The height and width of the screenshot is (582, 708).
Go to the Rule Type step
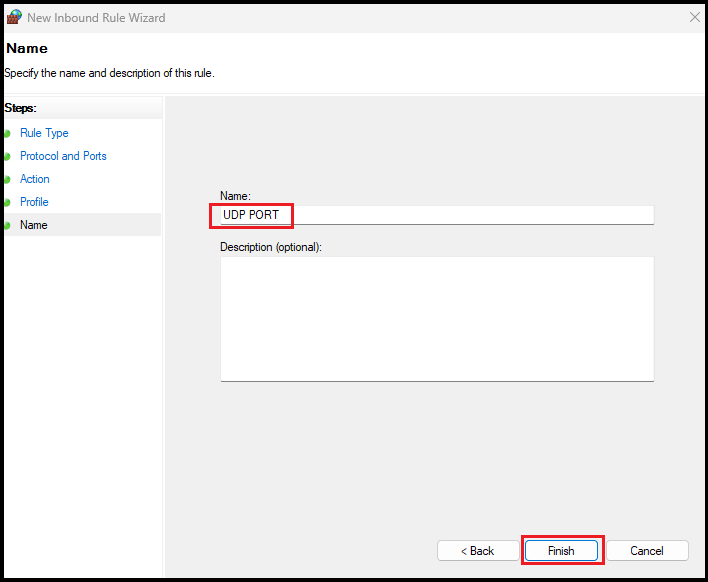(x=44, y=133)
